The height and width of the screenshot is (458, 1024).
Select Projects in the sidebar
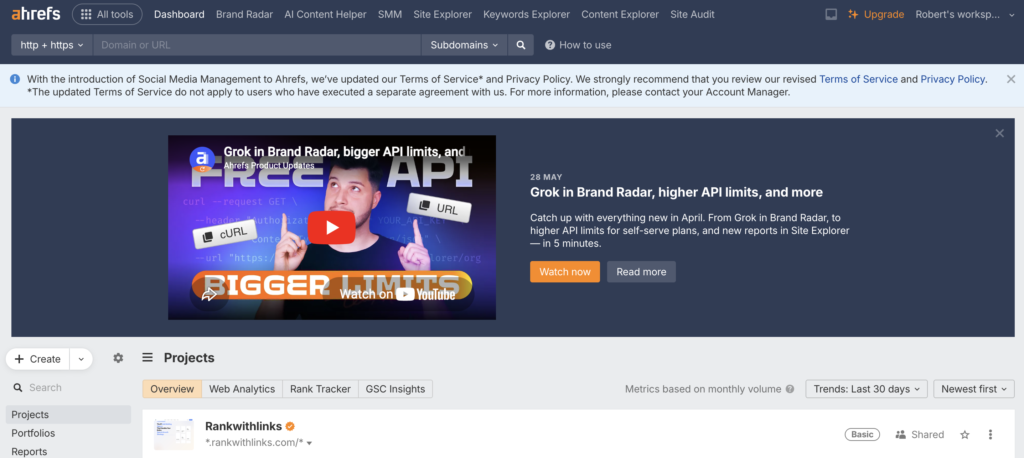pyautogui.click(x=69, y=415)
